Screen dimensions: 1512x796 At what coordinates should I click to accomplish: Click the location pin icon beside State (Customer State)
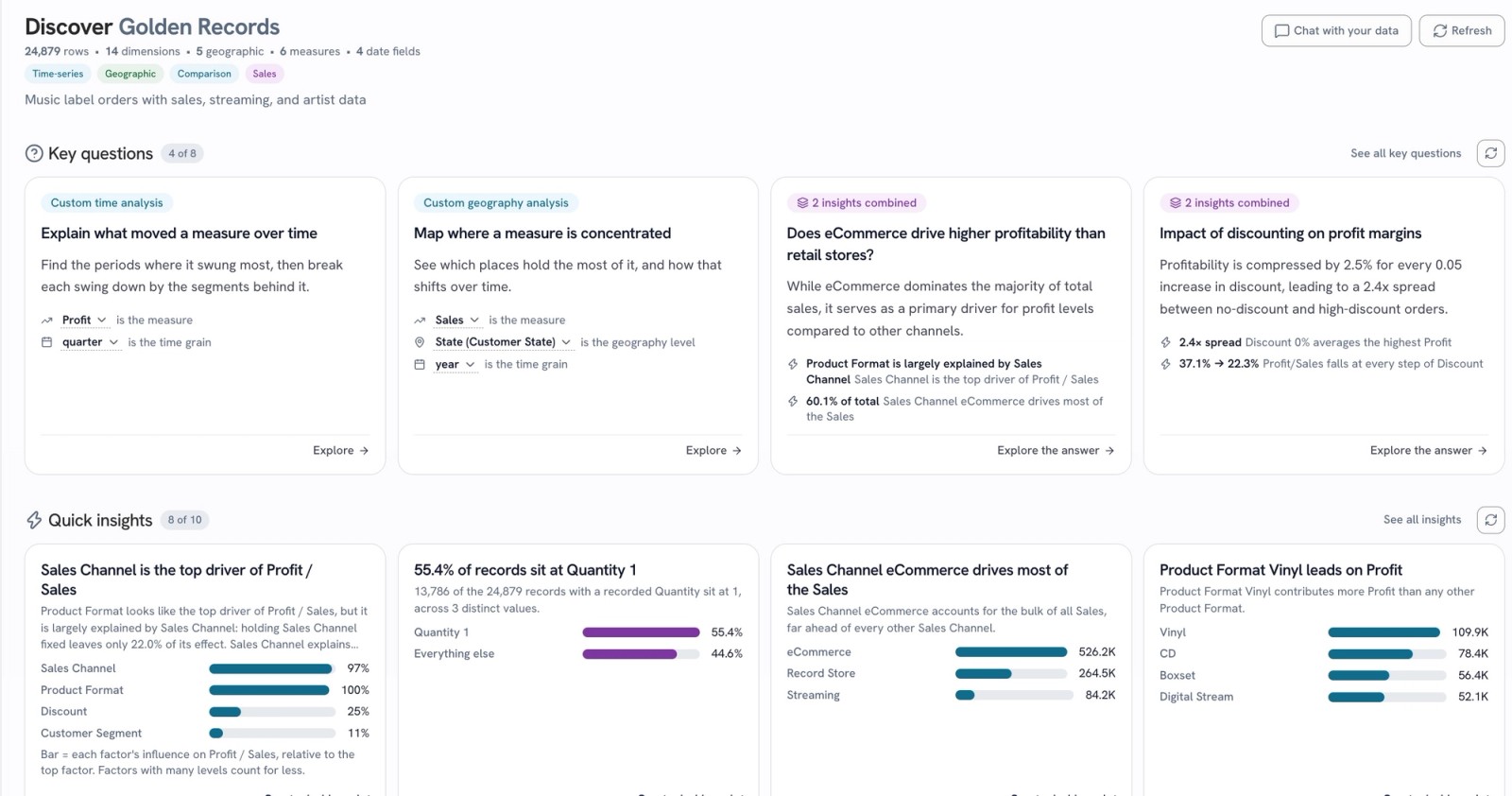(x=420, y=342)
